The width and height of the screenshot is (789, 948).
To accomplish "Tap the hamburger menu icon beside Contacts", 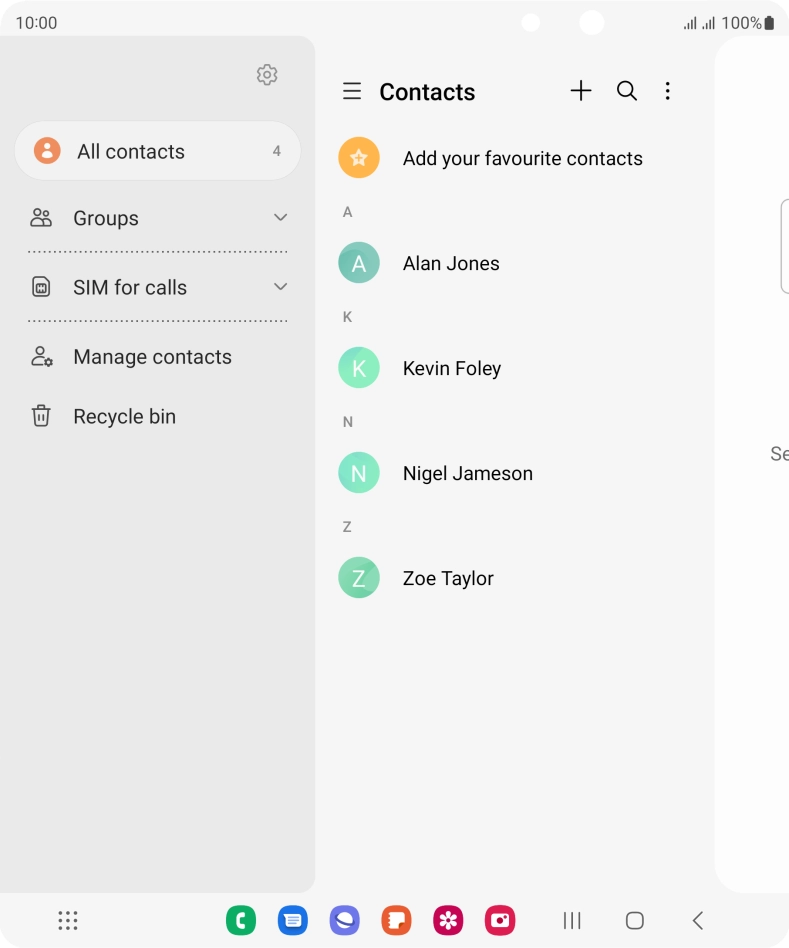I will [352, 92].
